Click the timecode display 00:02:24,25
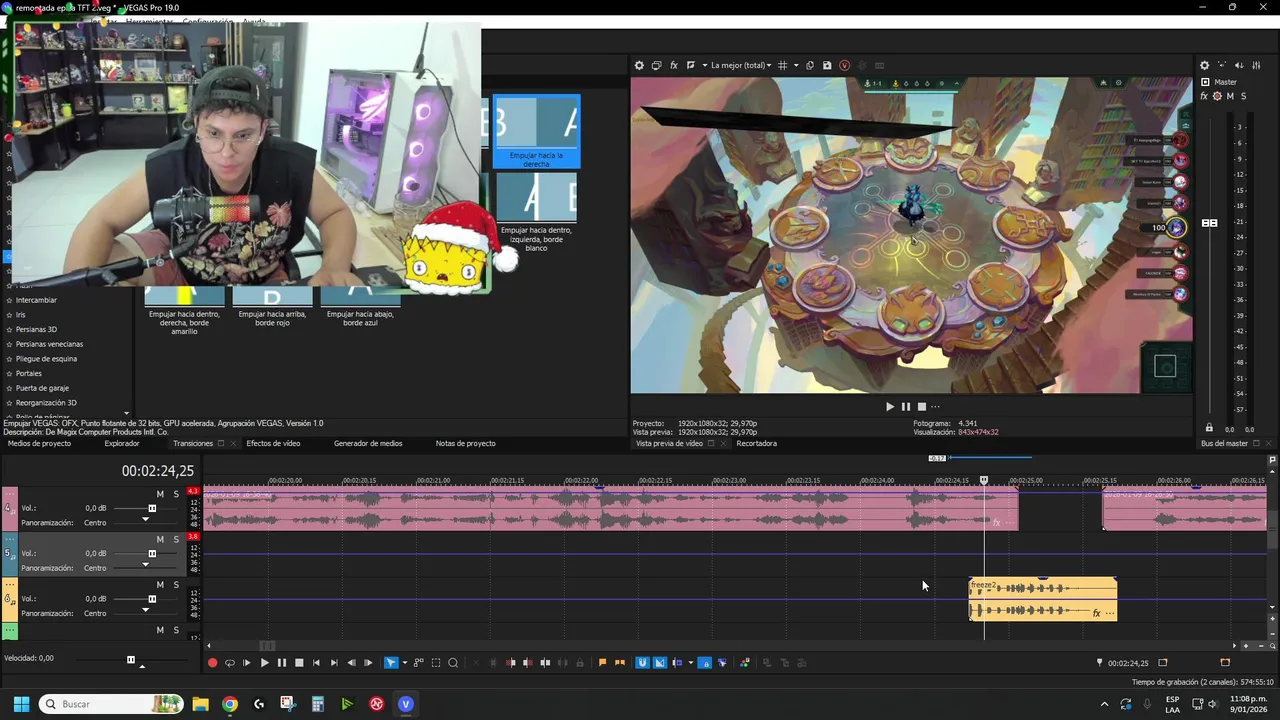The width and height of the screenshot is (1280, 720). point(158,471)
